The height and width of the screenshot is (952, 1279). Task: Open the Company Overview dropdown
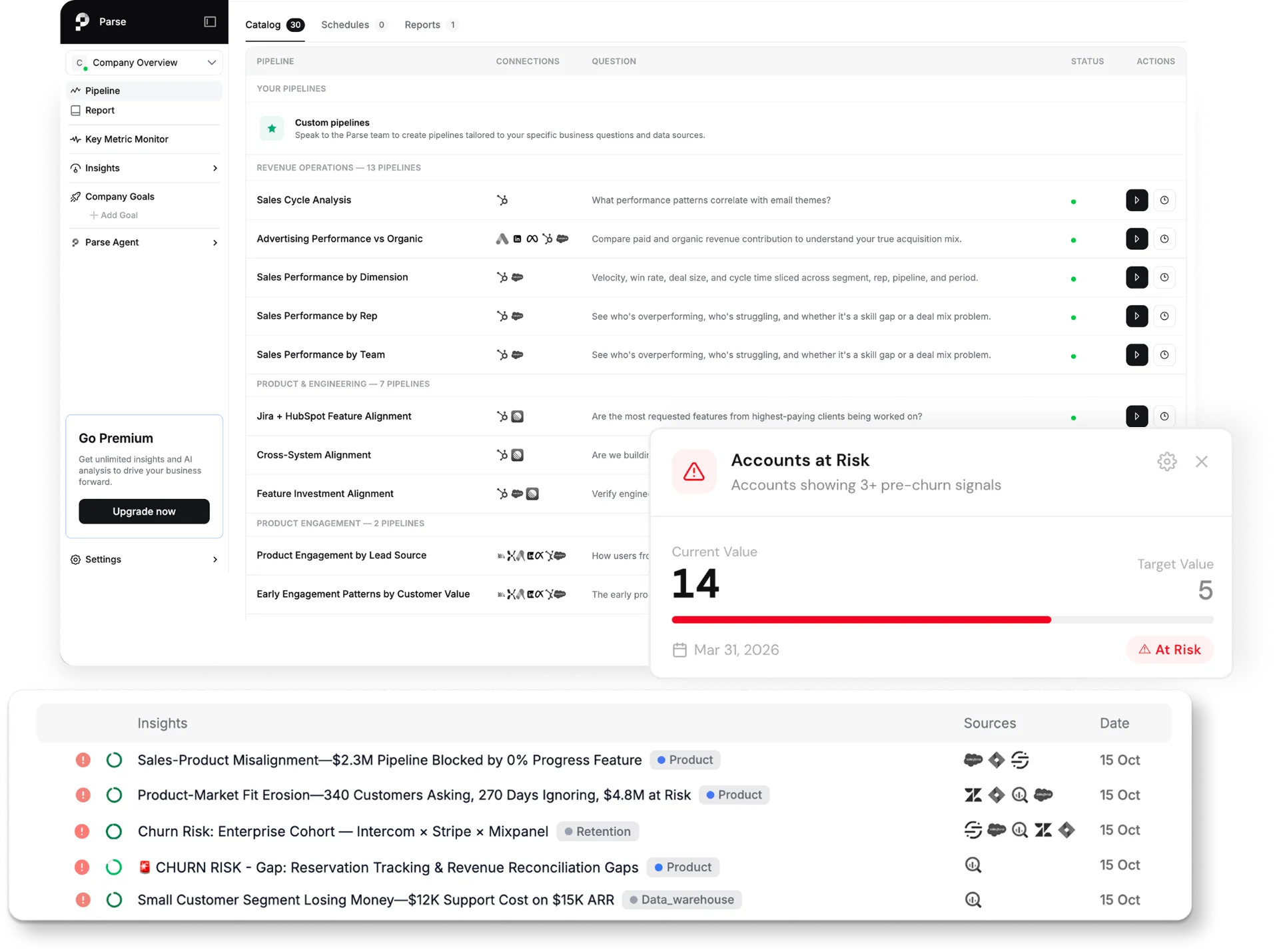click(x=145, y=62)
